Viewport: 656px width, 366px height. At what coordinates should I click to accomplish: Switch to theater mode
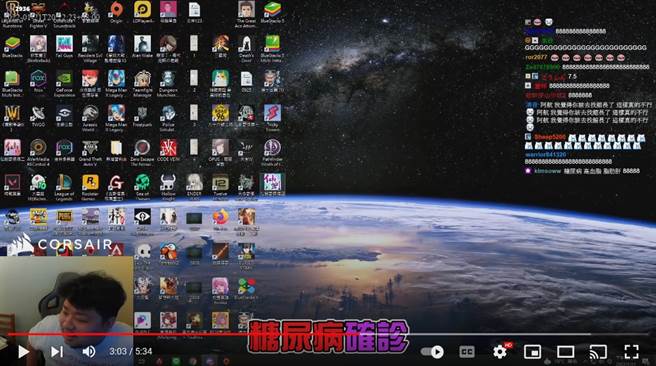pos(566,352)
